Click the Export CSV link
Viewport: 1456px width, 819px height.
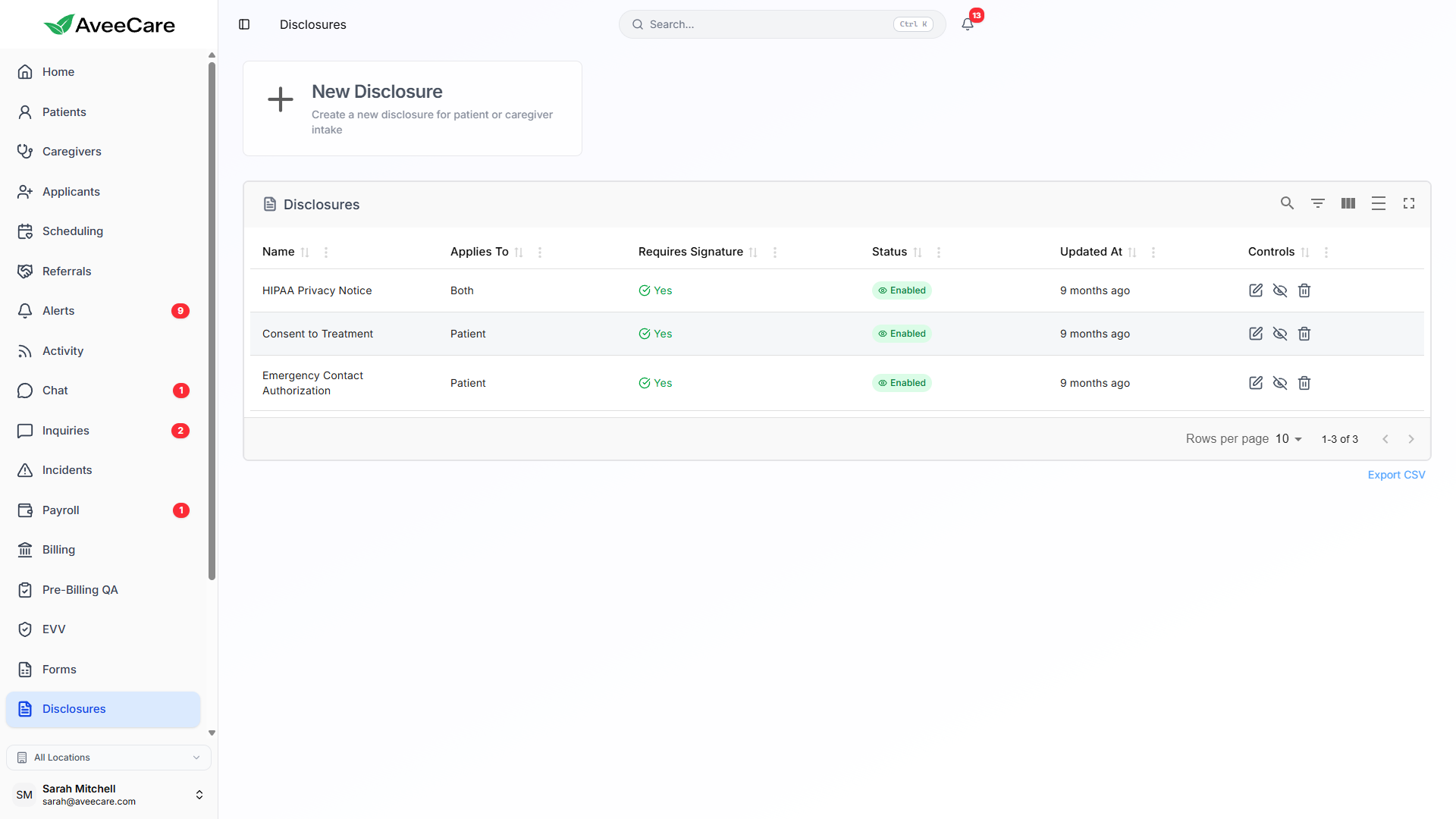point(1396,474)
